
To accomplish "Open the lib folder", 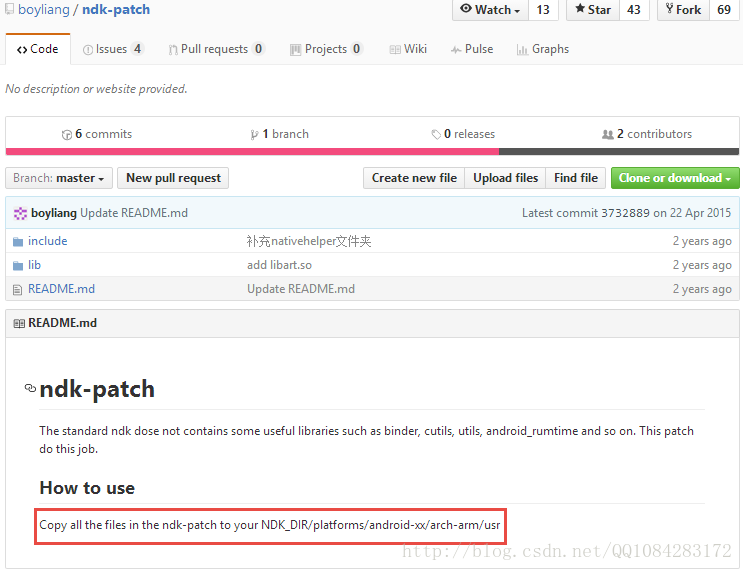I will click(x=34, y=265).
